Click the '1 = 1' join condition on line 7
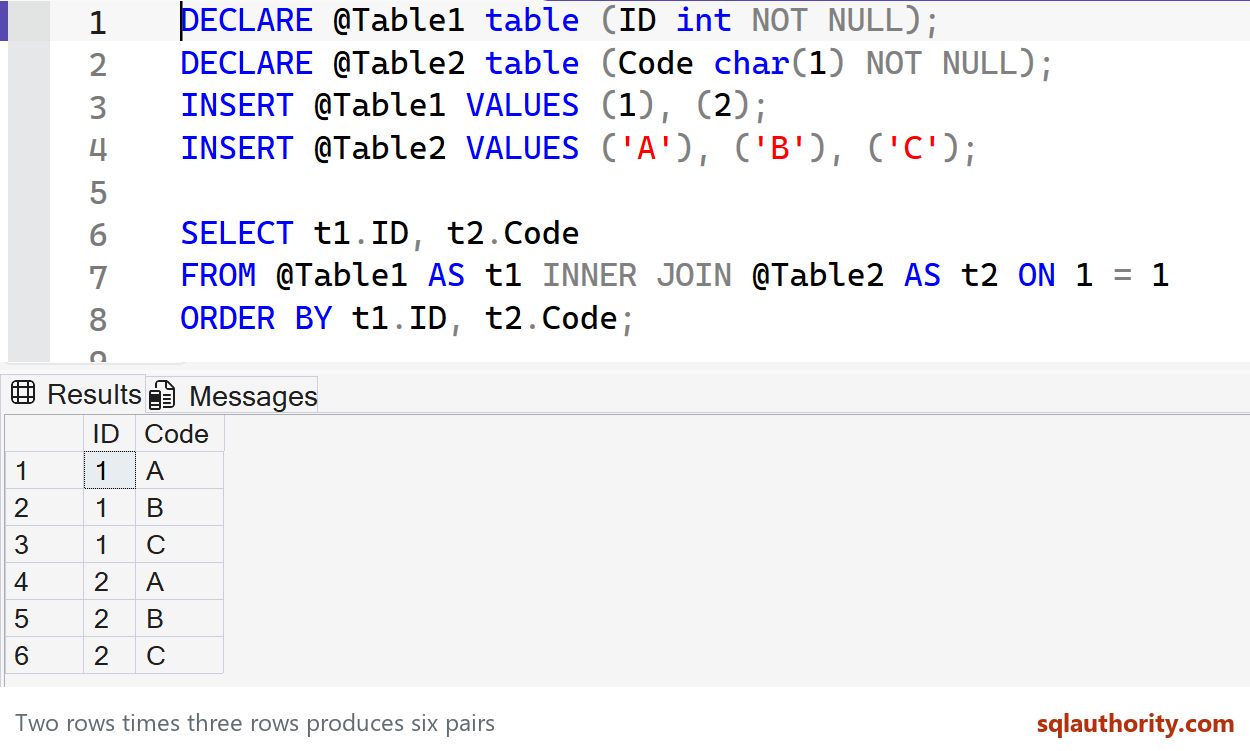Image resolution: width=1250 pixels, height=751 pixels. click(x=1122, y=275)
